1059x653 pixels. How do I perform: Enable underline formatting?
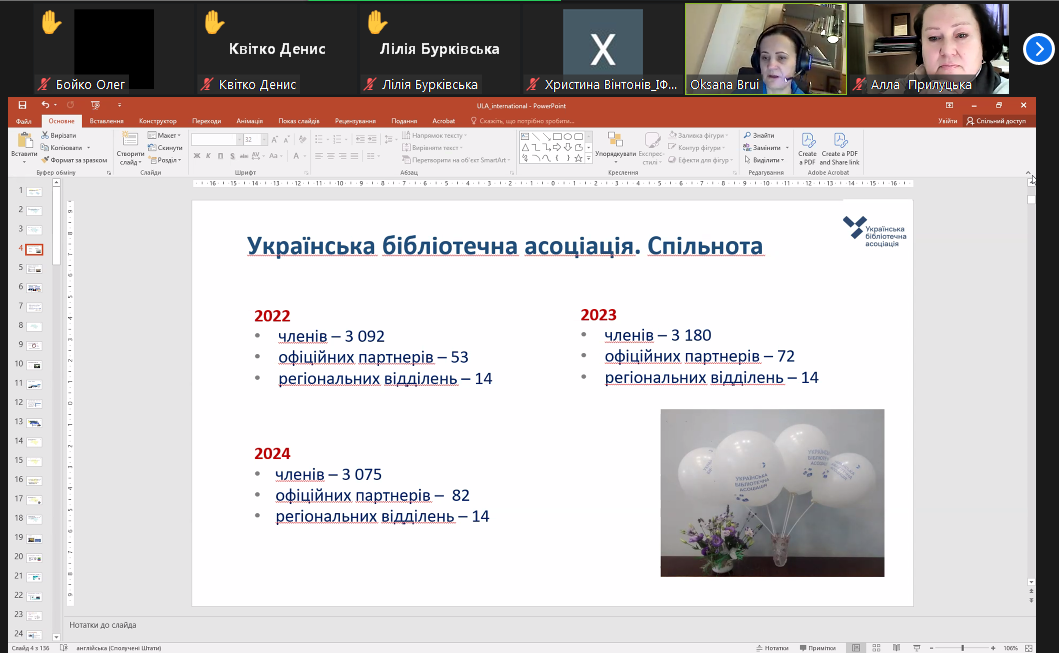pyautogui.click(x=220, y=155)
